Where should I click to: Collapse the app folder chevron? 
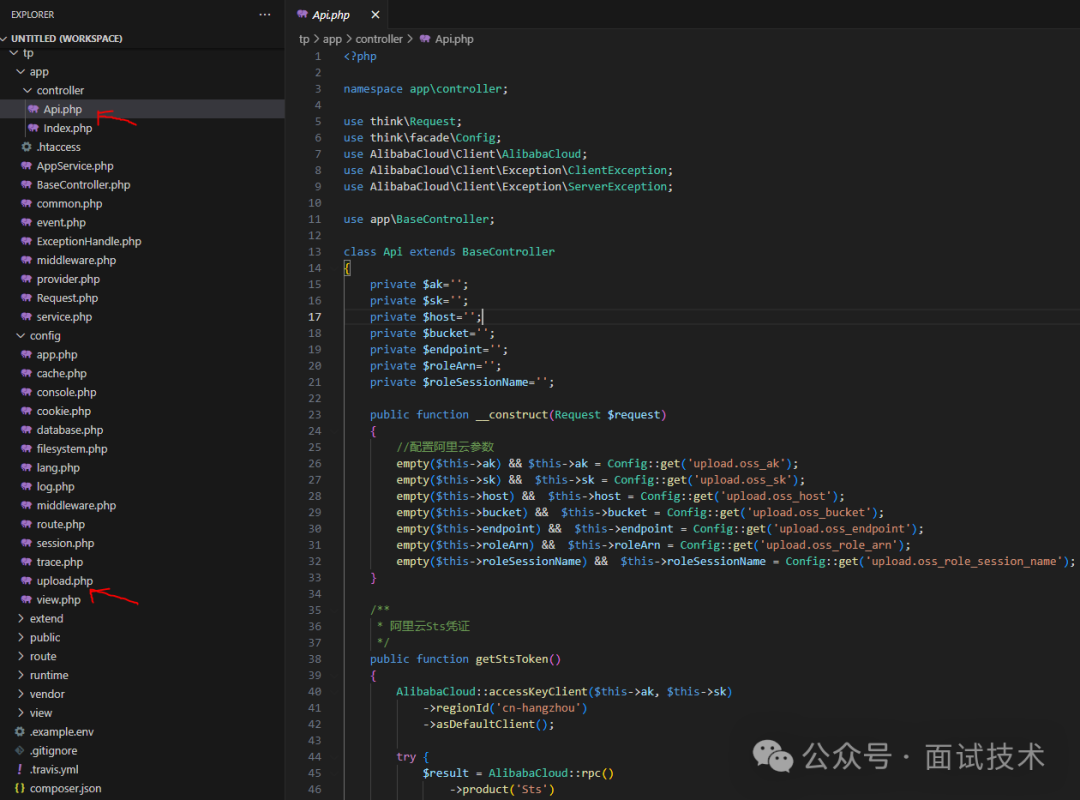(x=21, y=72)
